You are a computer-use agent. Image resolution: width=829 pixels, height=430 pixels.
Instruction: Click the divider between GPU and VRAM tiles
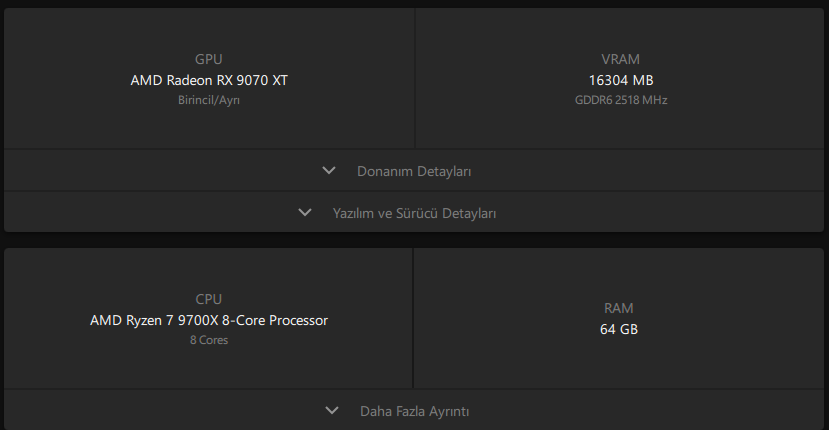coord(415,79)
